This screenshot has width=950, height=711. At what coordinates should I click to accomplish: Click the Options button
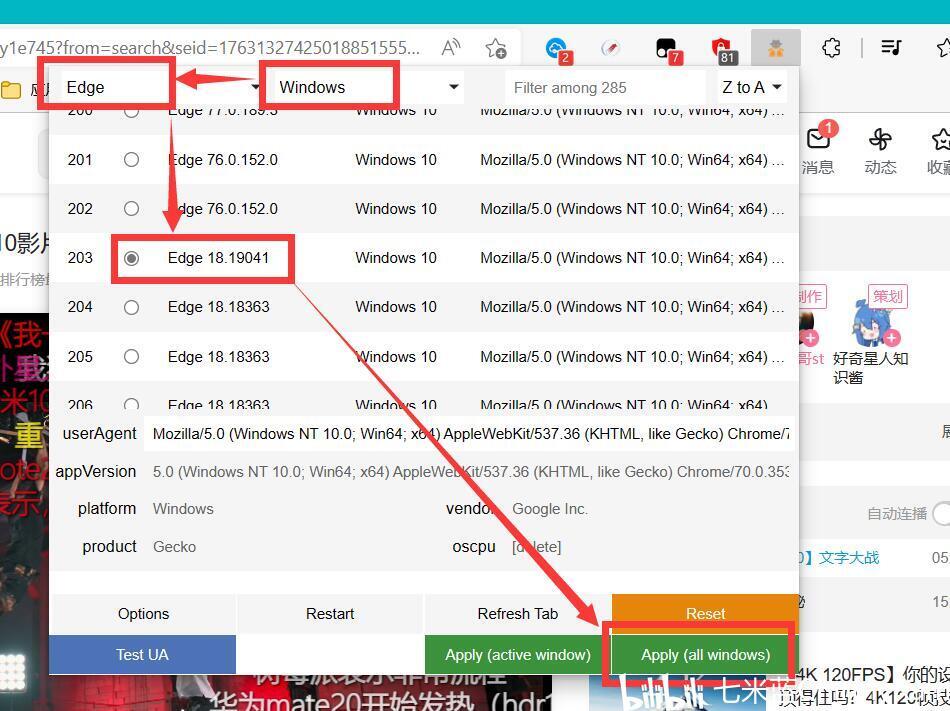(143, 613)
